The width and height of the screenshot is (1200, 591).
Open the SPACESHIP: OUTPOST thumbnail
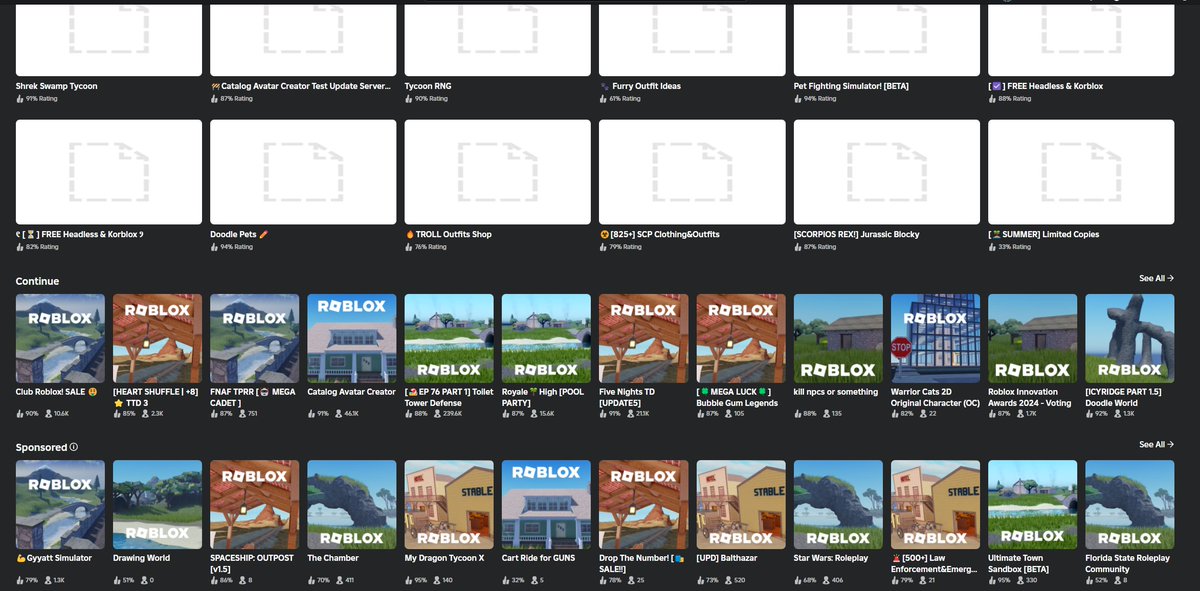[x=254, y=505]
